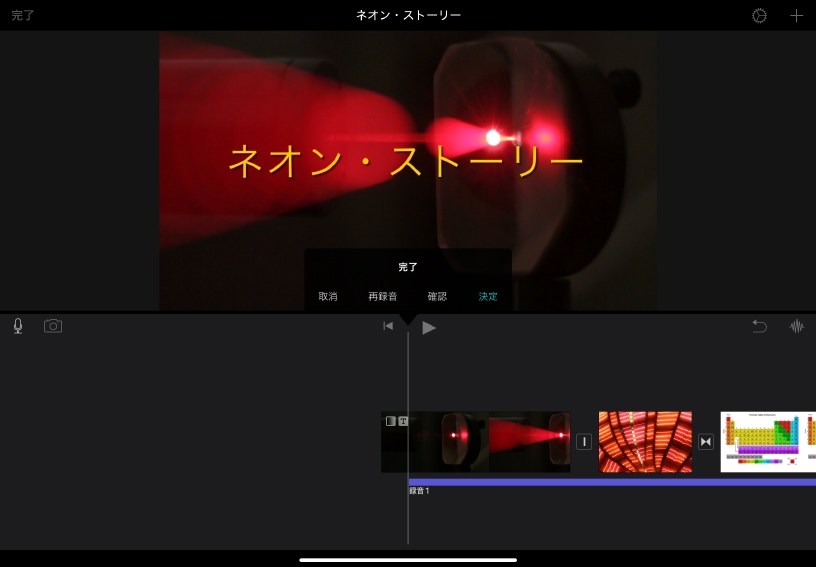Select the purple 録音1 audio track

point(612,482)
